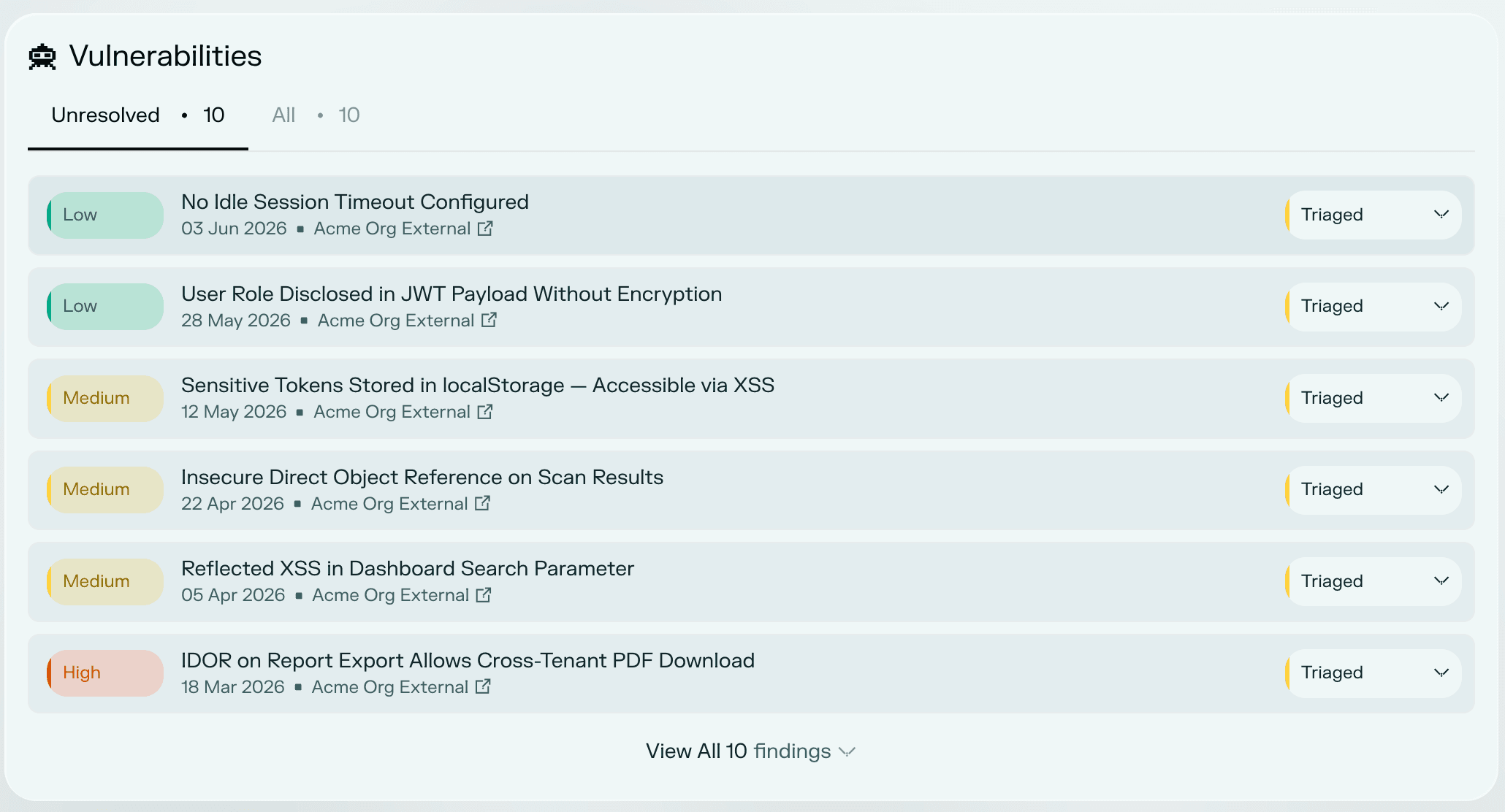Image resolution: width=1505 pixels, height=812 pixels.
Task: Open the Reflected XSS in Dashboard Search finding
Action: pos(408,569)
